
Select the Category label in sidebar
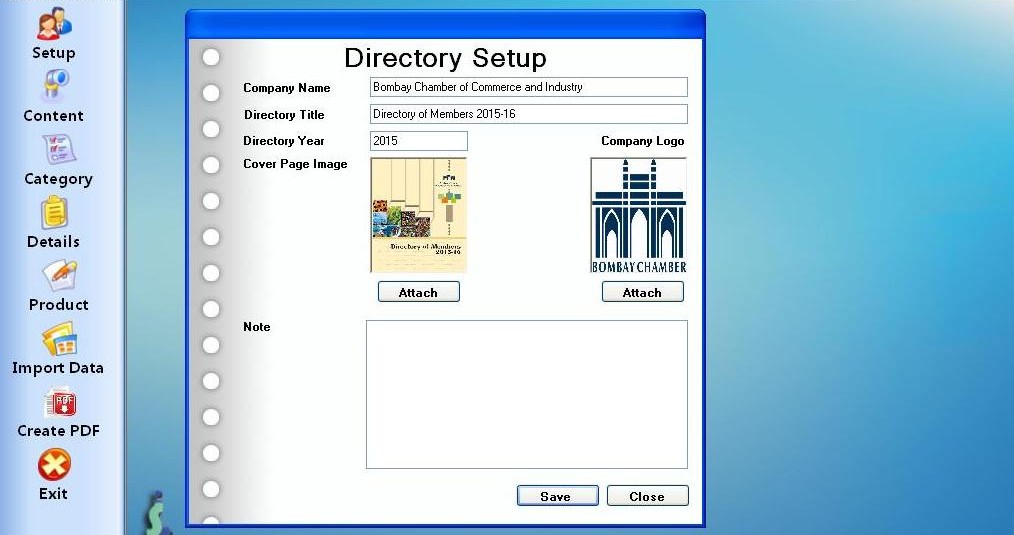pos(58,179)
